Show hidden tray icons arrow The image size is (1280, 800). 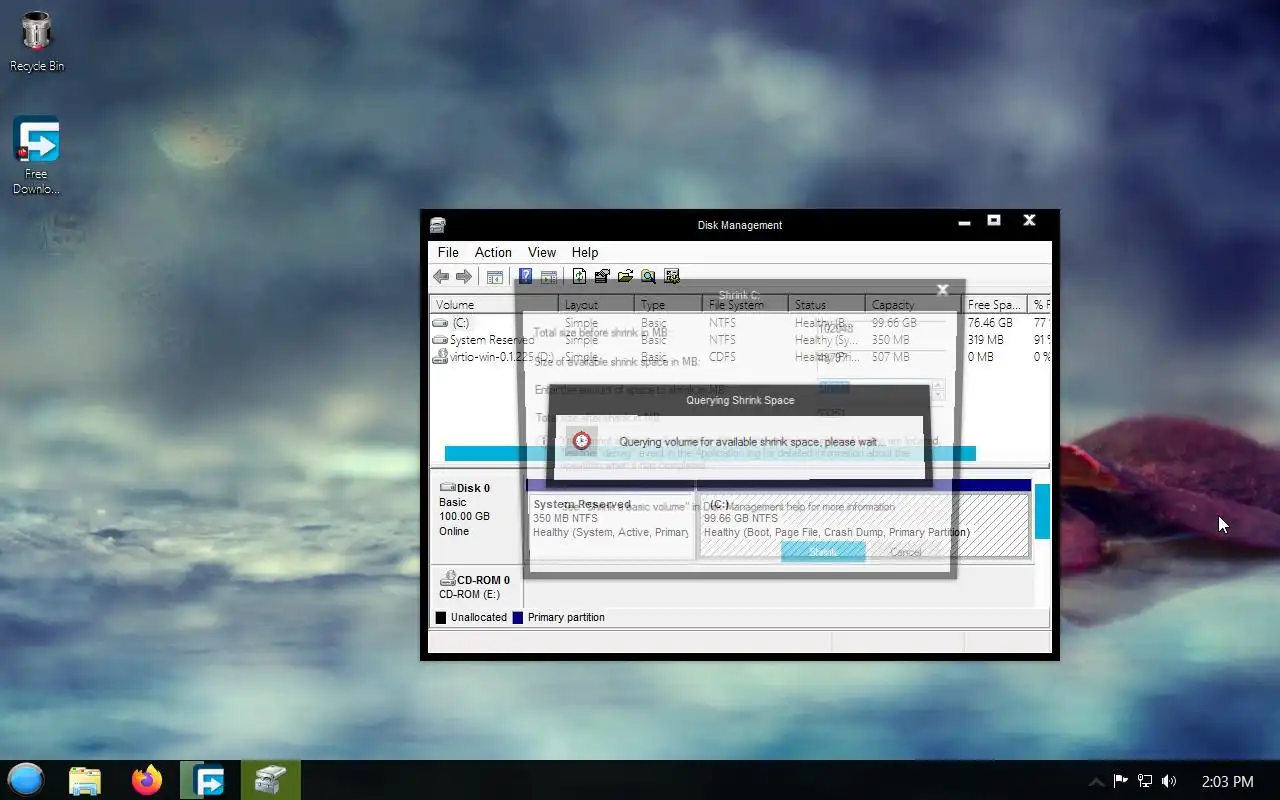[x=1096, y=781]
